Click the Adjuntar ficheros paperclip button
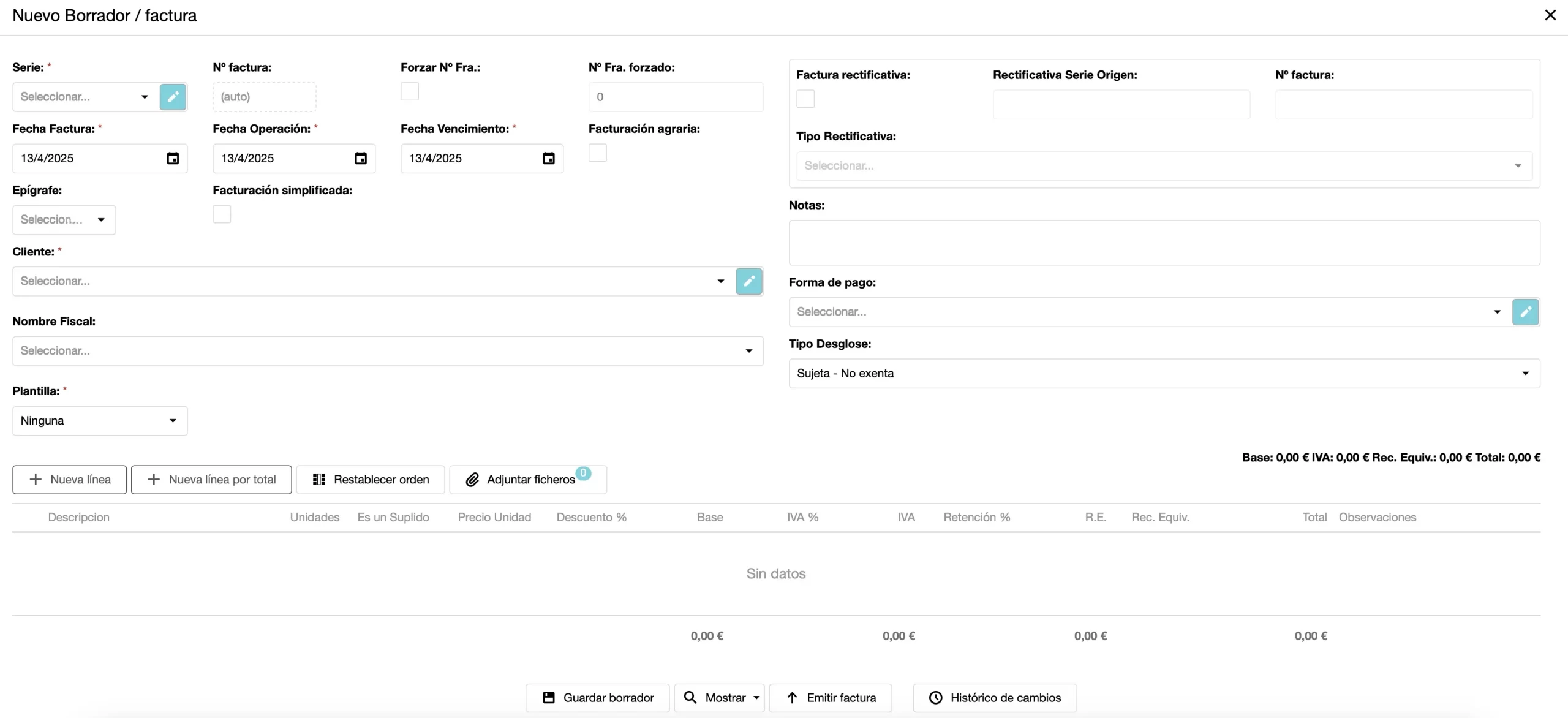 (527, 480)
